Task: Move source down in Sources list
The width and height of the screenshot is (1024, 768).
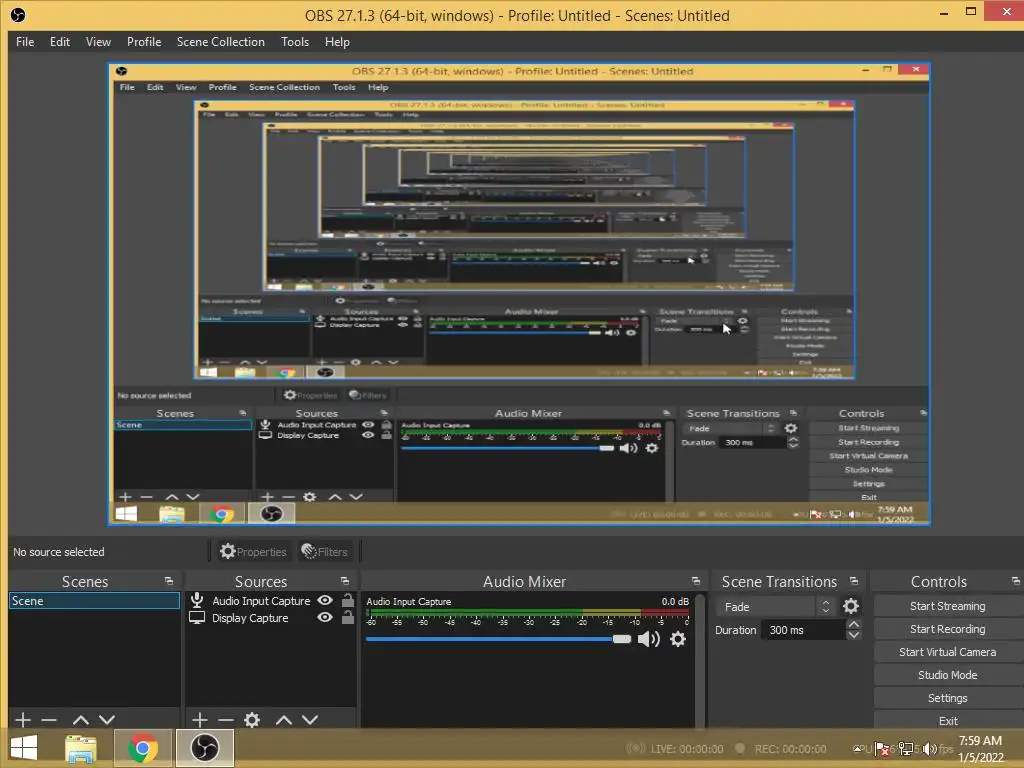Action: point(310,720)
